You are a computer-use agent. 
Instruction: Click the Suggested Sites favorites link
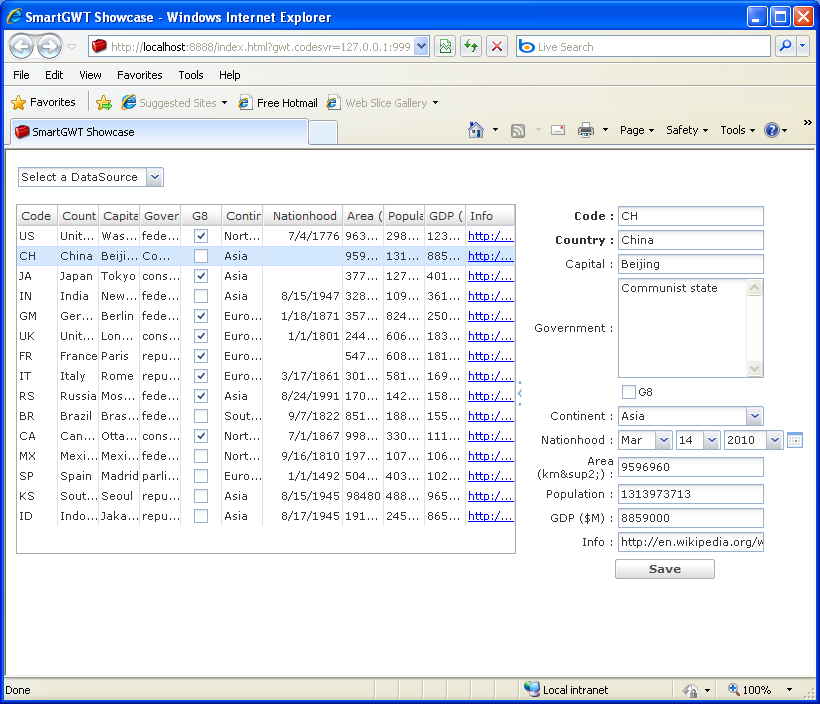[x=174, y=103]
